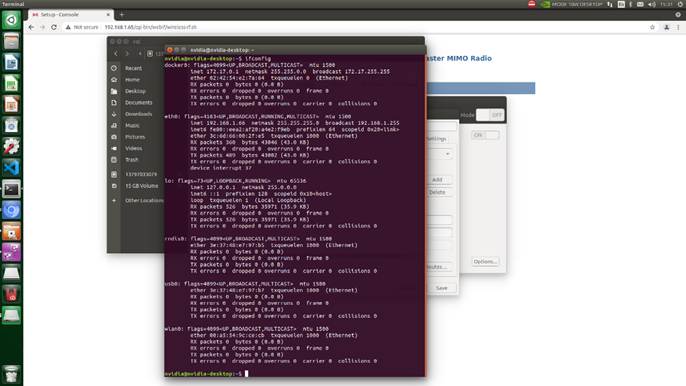Open the purple connections app in dock

pyautogui.click(x=11, y=252)
